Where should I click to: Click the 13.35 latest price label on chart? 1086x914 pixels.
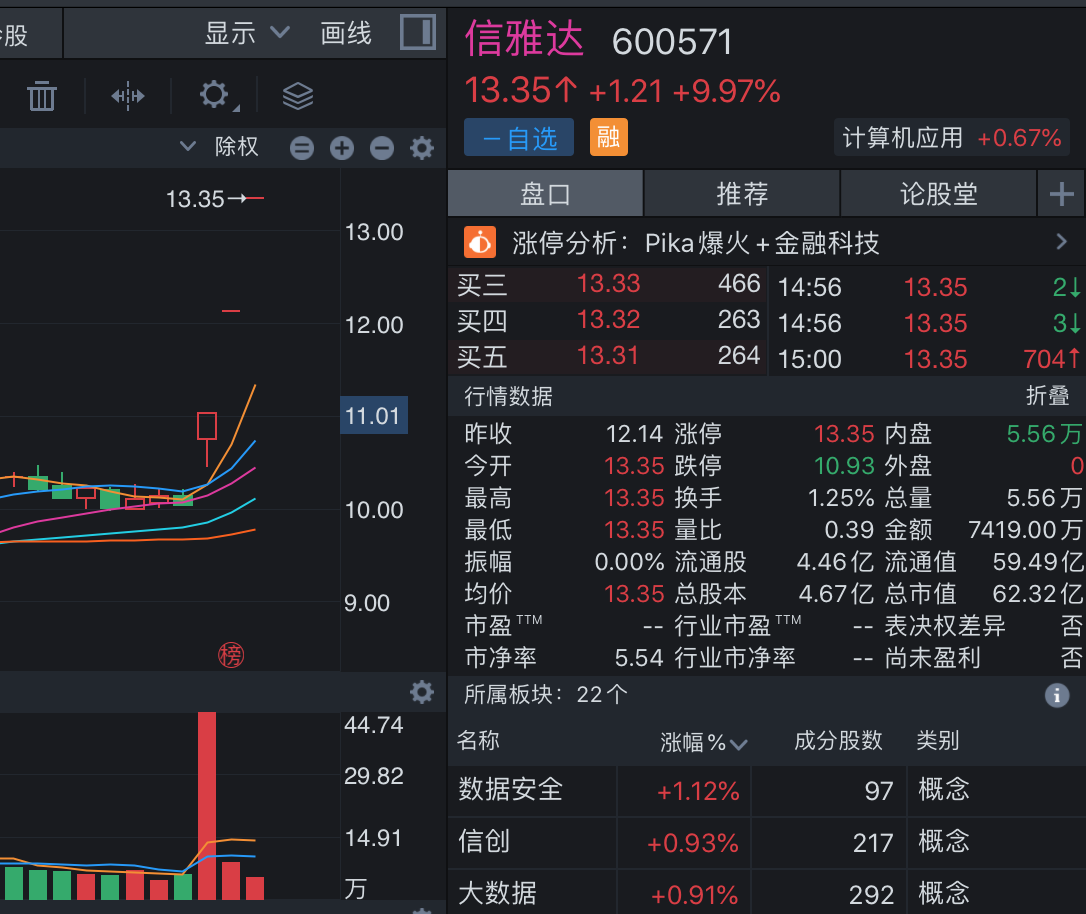point(195,199)
